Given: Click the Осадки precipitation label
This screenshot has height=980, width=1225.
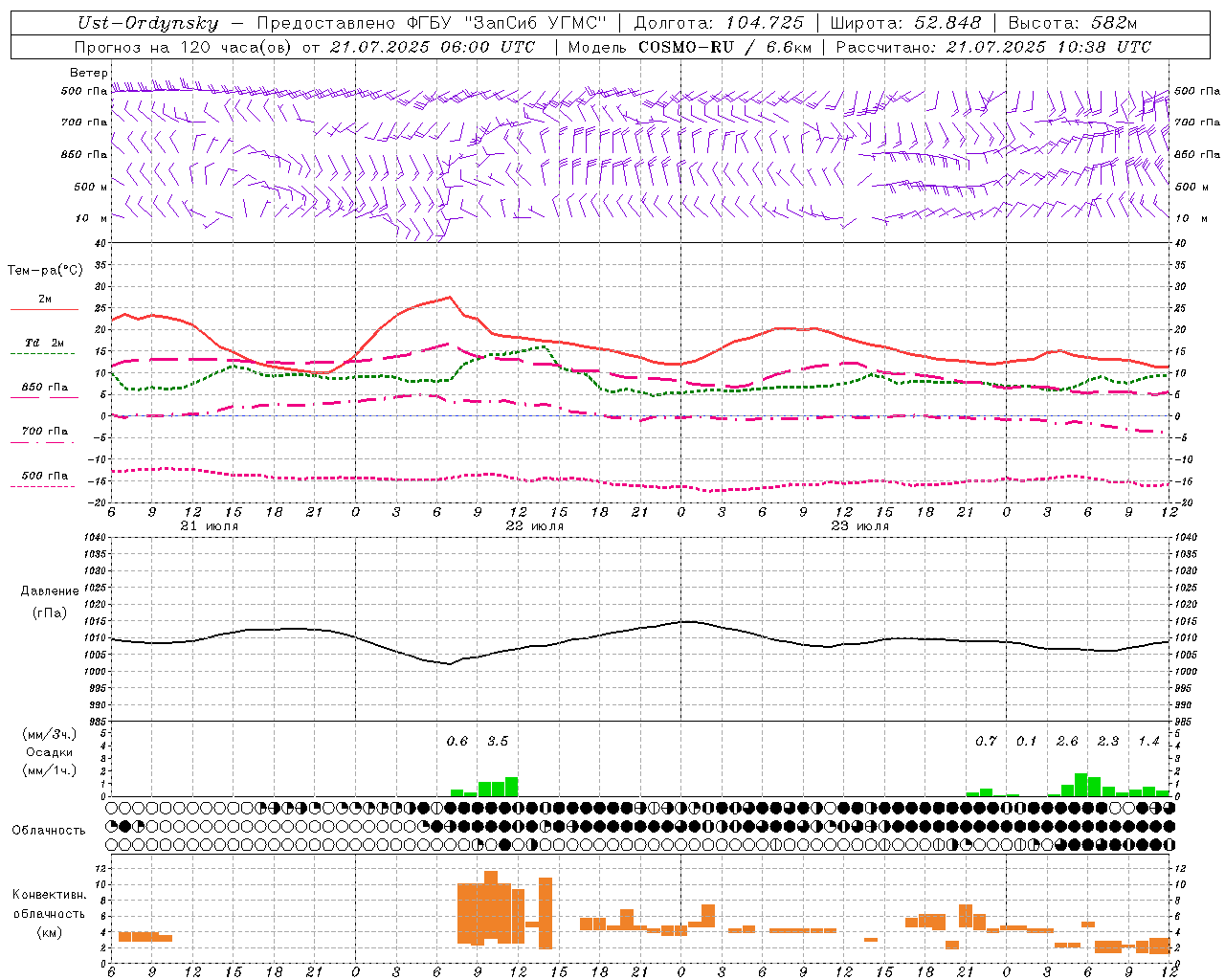Looking at the screenshot, I should pyautogui.click(x=50, y=752).
